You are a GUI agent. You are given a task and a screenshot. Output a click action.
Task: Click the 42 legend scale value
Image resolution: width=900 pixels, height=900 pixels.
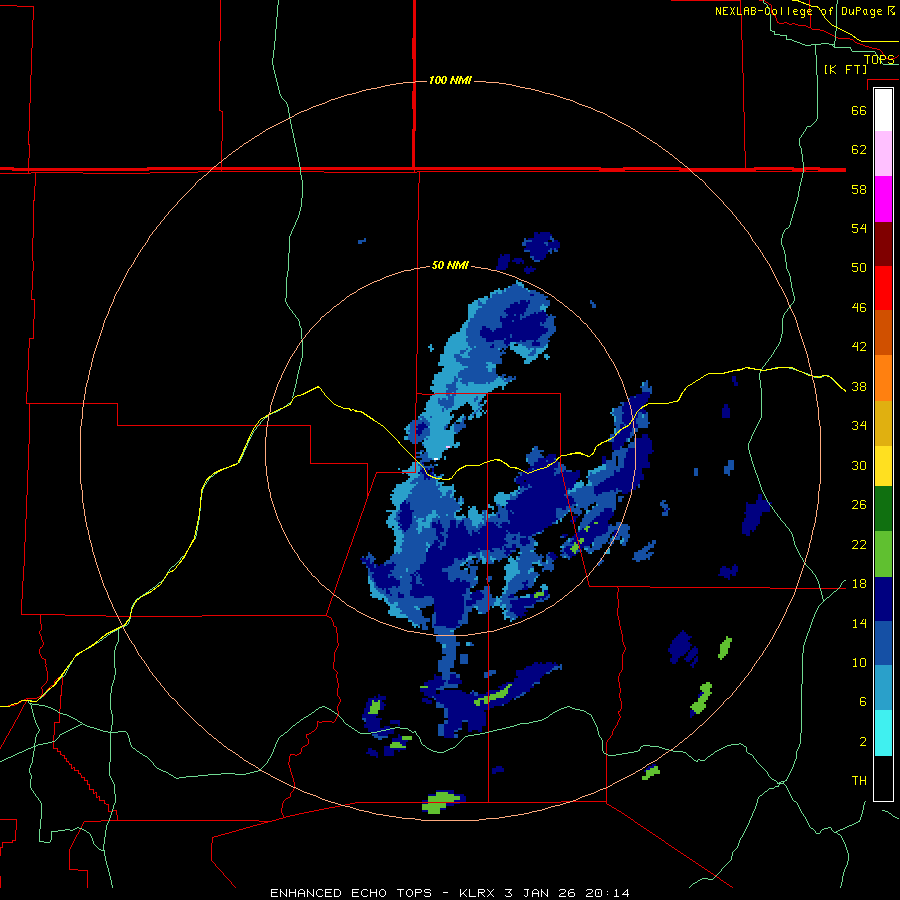[x=859, y=347]
